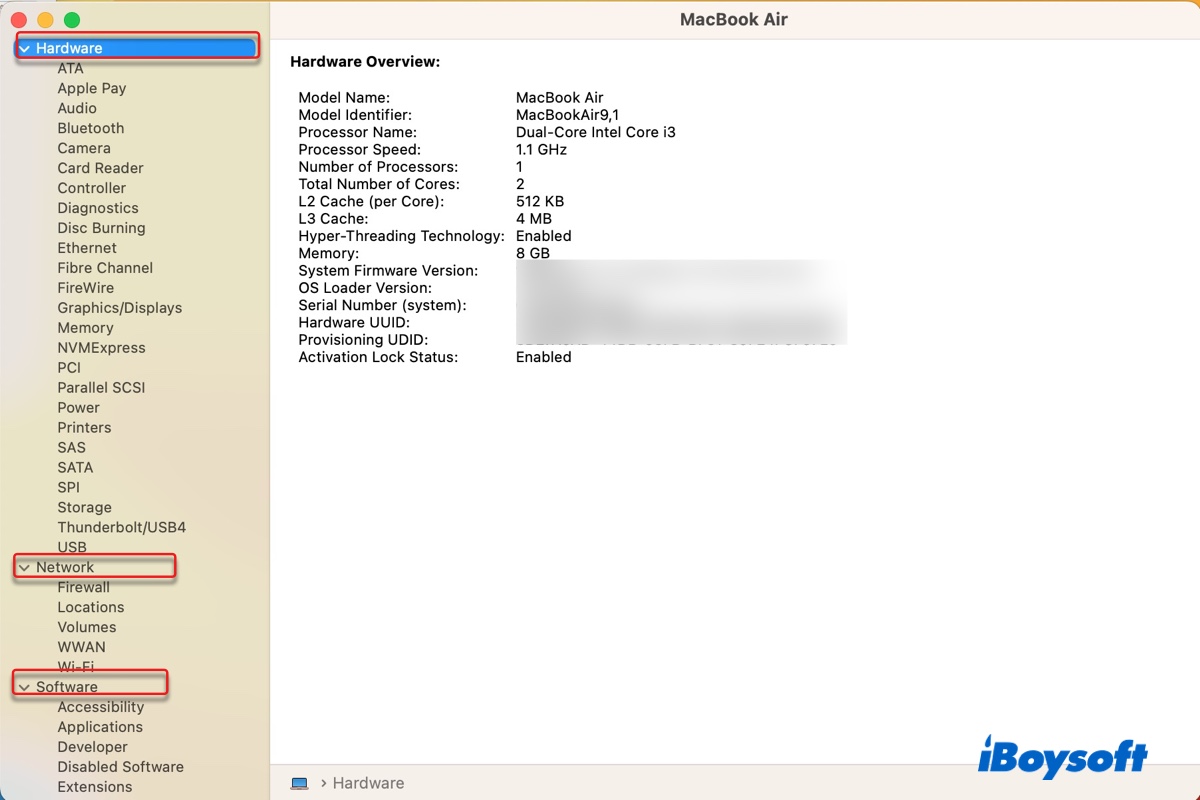Select Bluetooth in the sidebar
The height and width of the screenshot is (800, 1200).
pos(91,128)
